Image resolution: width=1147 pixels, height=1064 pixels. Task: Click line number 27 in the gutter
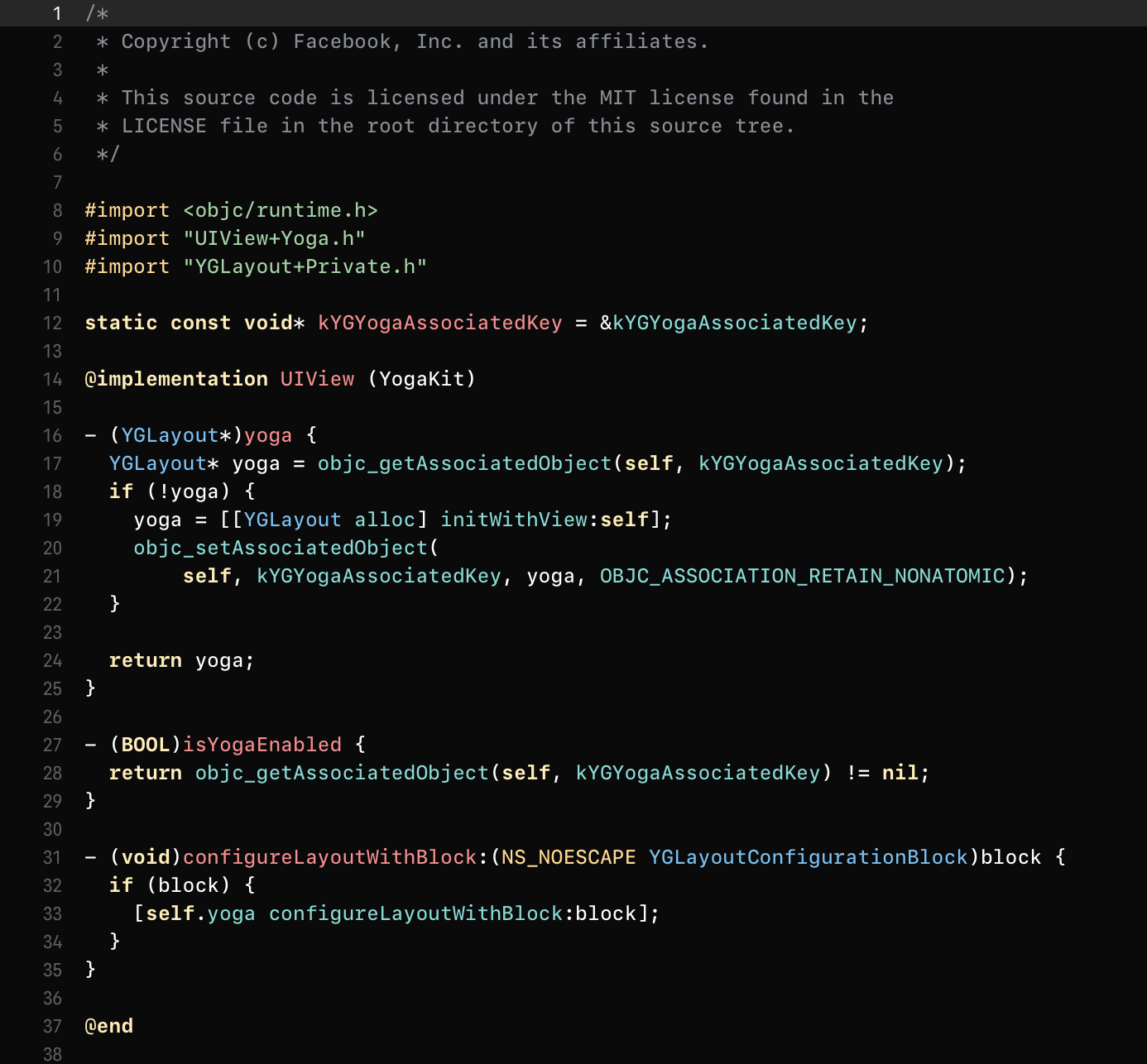[x=52, y=745]
